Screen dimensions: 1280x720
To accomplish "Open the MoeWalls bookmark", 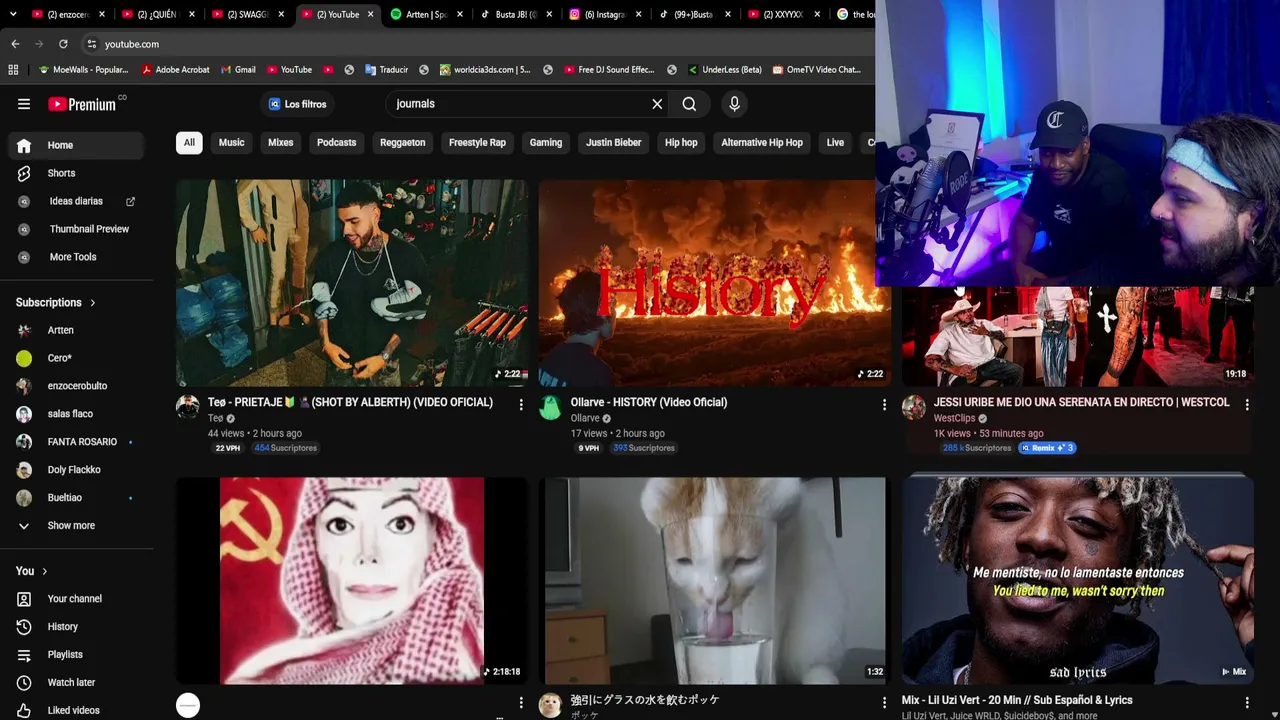I will [83, 70].
